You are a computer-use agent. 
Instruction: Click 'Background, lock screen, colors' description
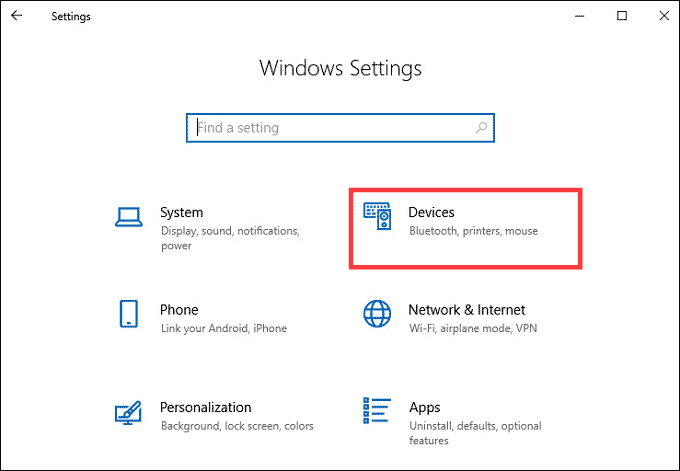tap(237, 426)
